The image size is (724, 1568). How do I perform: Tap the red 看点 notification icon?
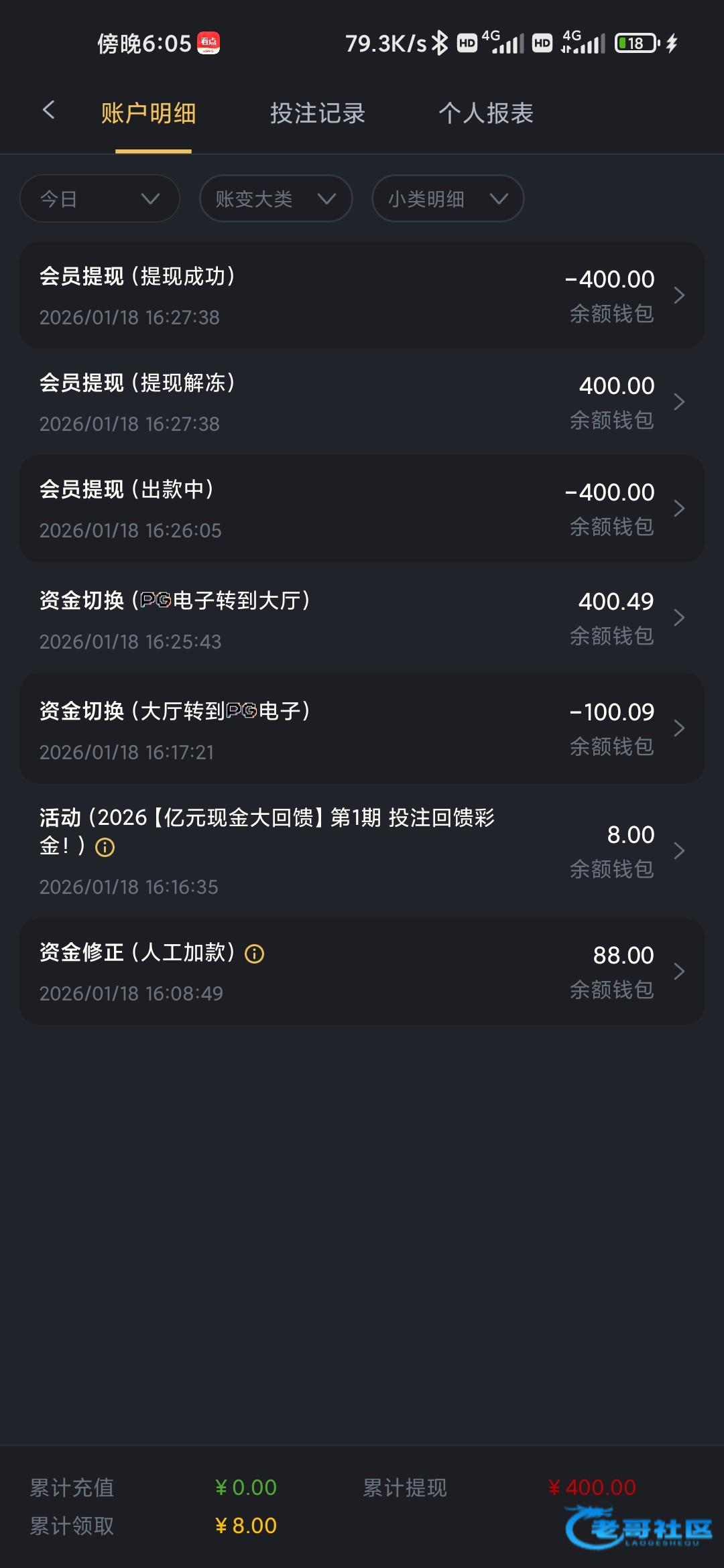pyautogui.click(x=208, y=44)
